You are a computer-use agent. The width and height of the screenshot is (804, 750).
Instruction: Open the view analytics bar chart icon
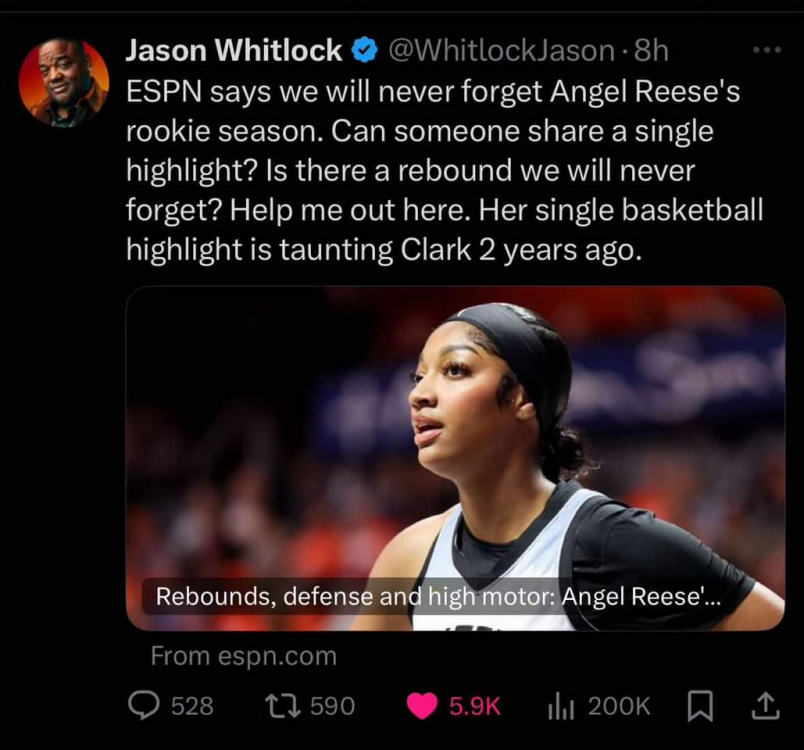tap(561, 706)
